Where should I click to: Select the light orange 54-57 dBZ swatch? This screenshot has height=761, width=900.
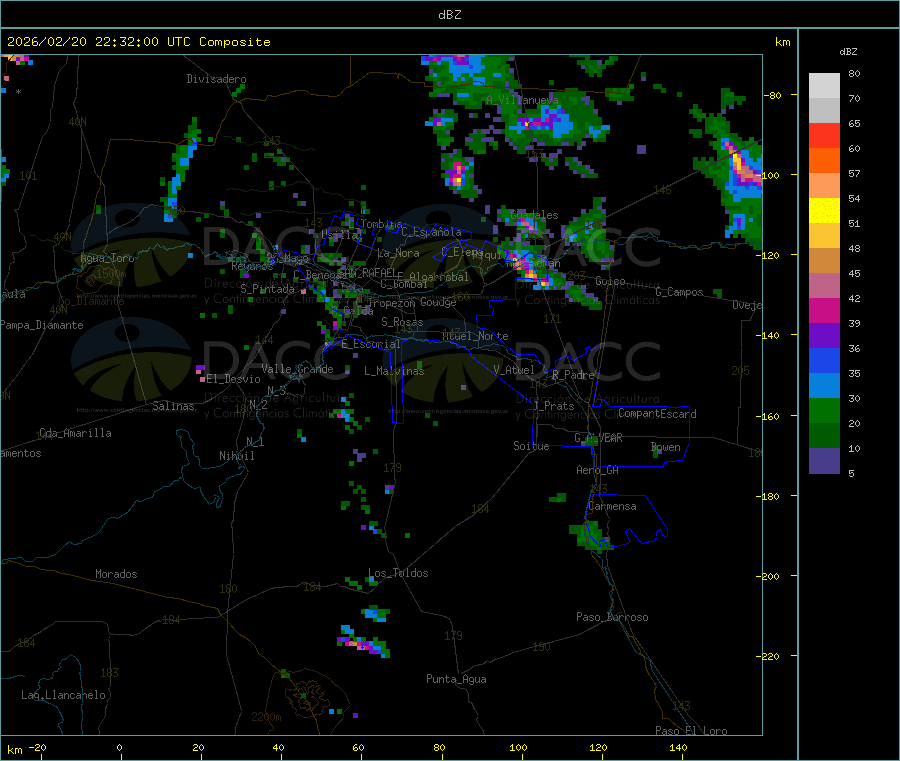pyautogui.click(x=824, y=185)
